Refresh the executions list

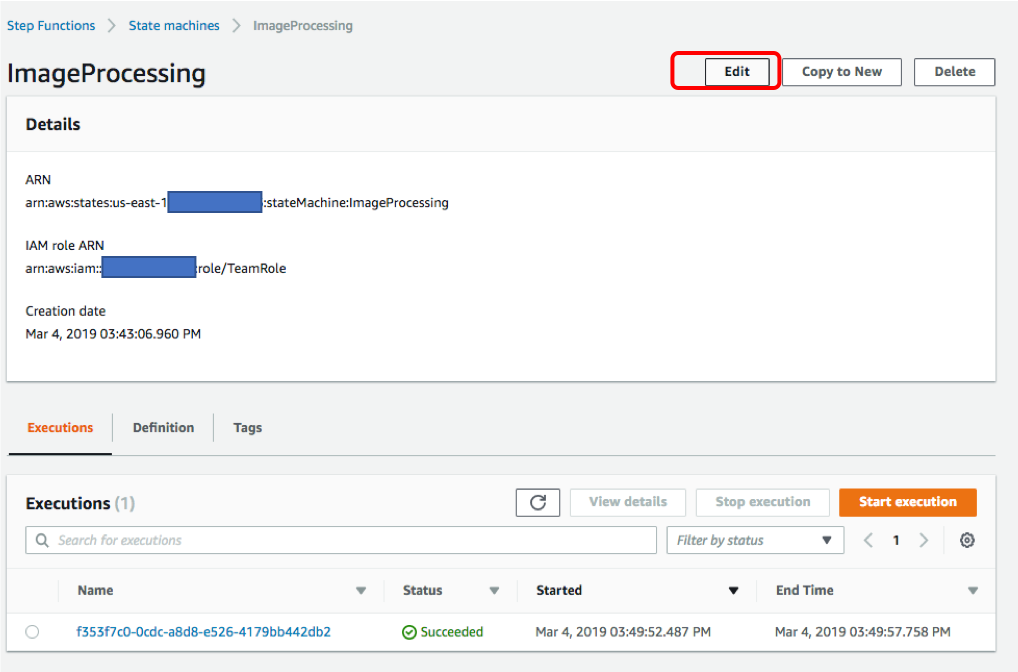(x=538, y=503)
